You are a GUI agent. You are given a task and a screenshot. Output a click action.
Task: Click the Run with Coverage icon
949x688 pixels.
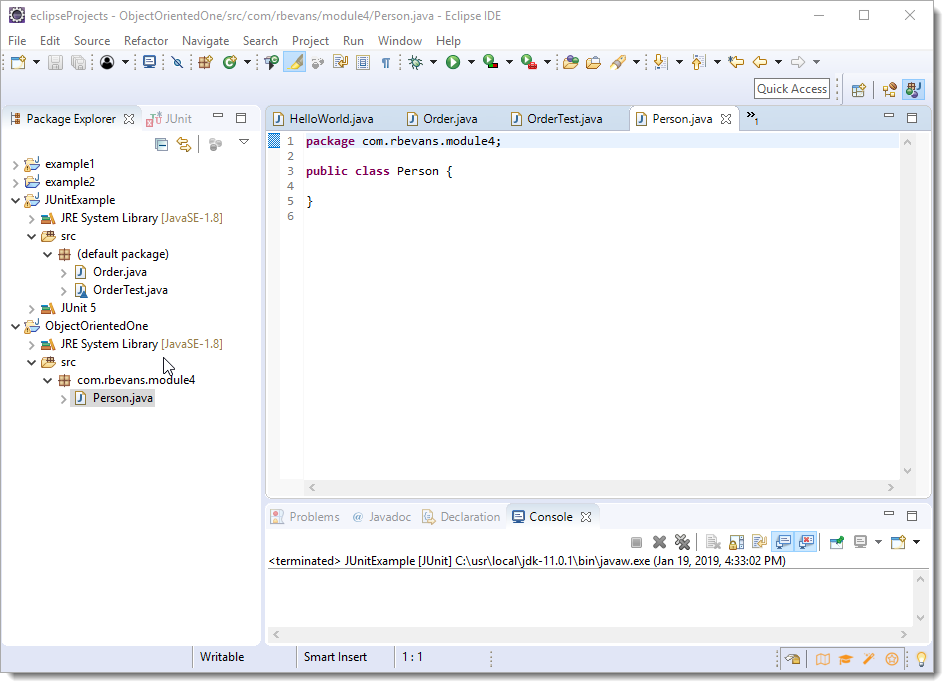click(x=490, y=62)
